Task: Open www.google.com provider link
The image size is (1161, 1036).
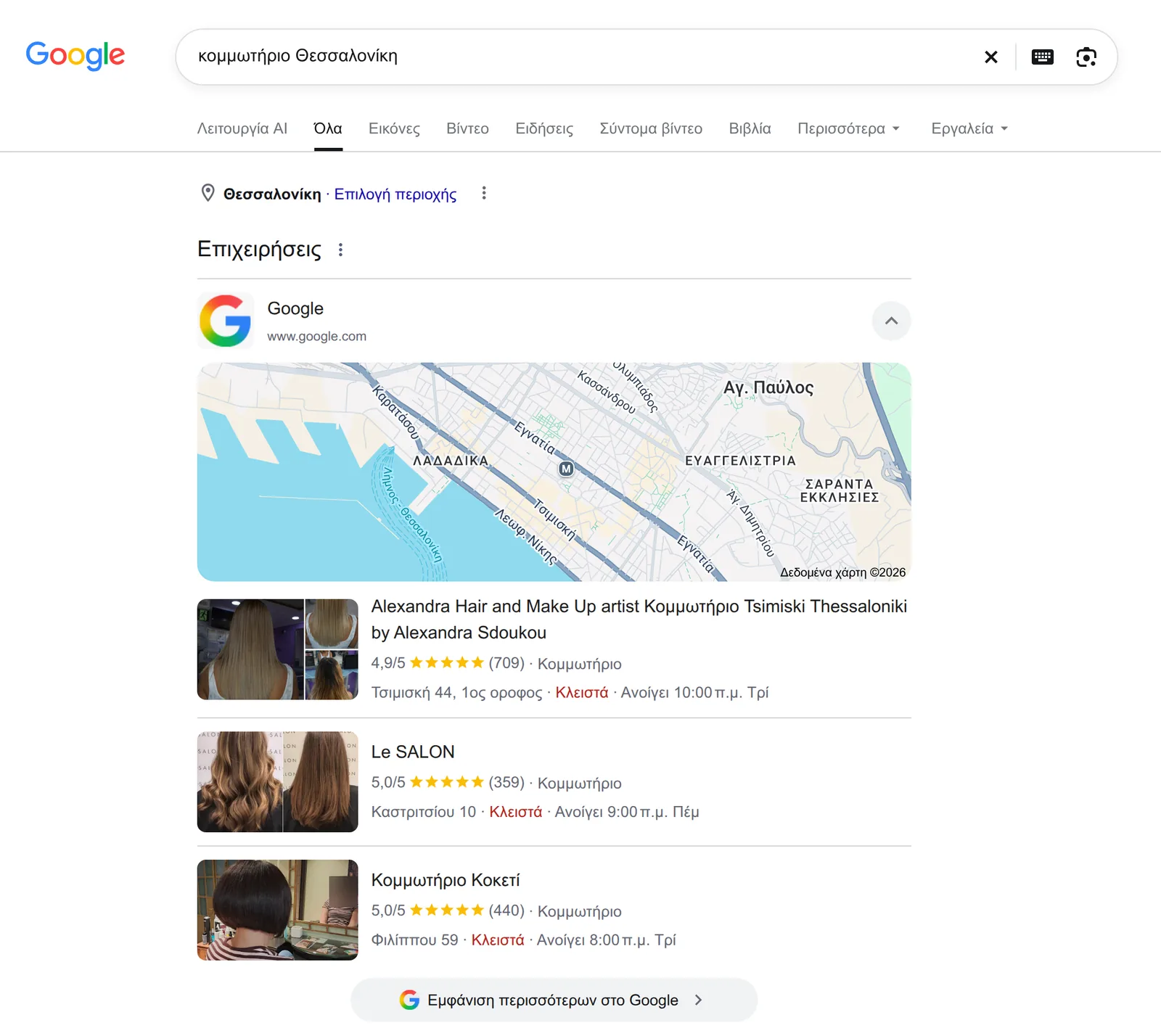Action: point(316,337)
